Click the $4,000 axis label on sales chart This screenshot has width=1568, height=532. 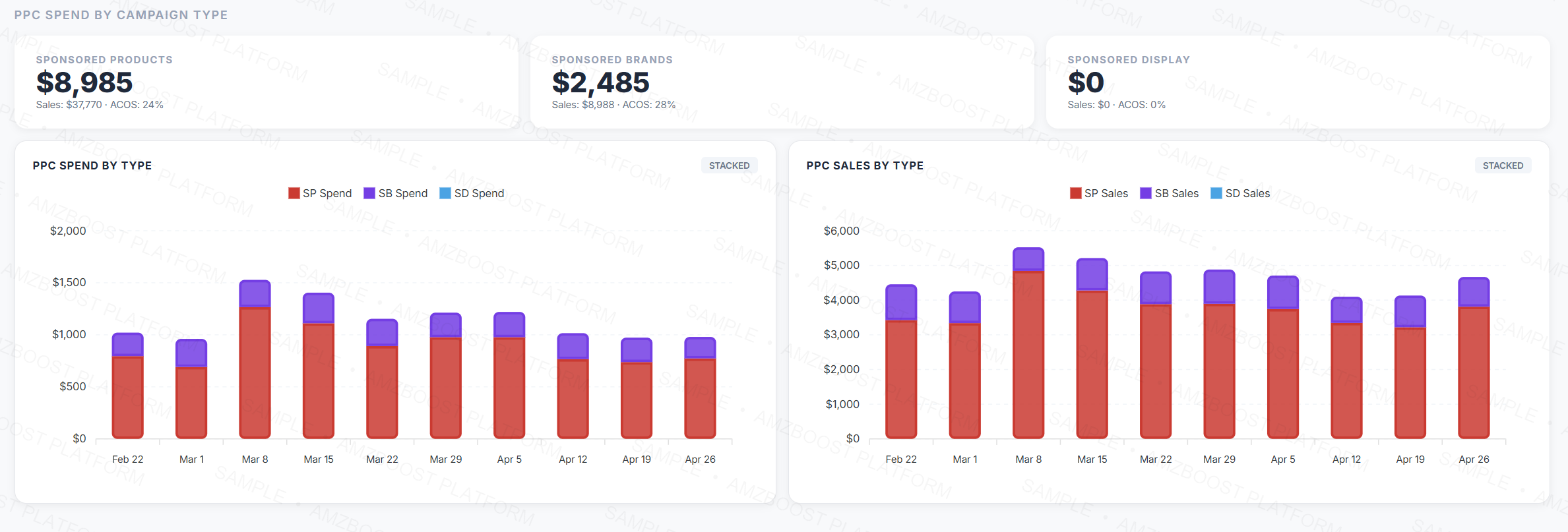[842, 300]
